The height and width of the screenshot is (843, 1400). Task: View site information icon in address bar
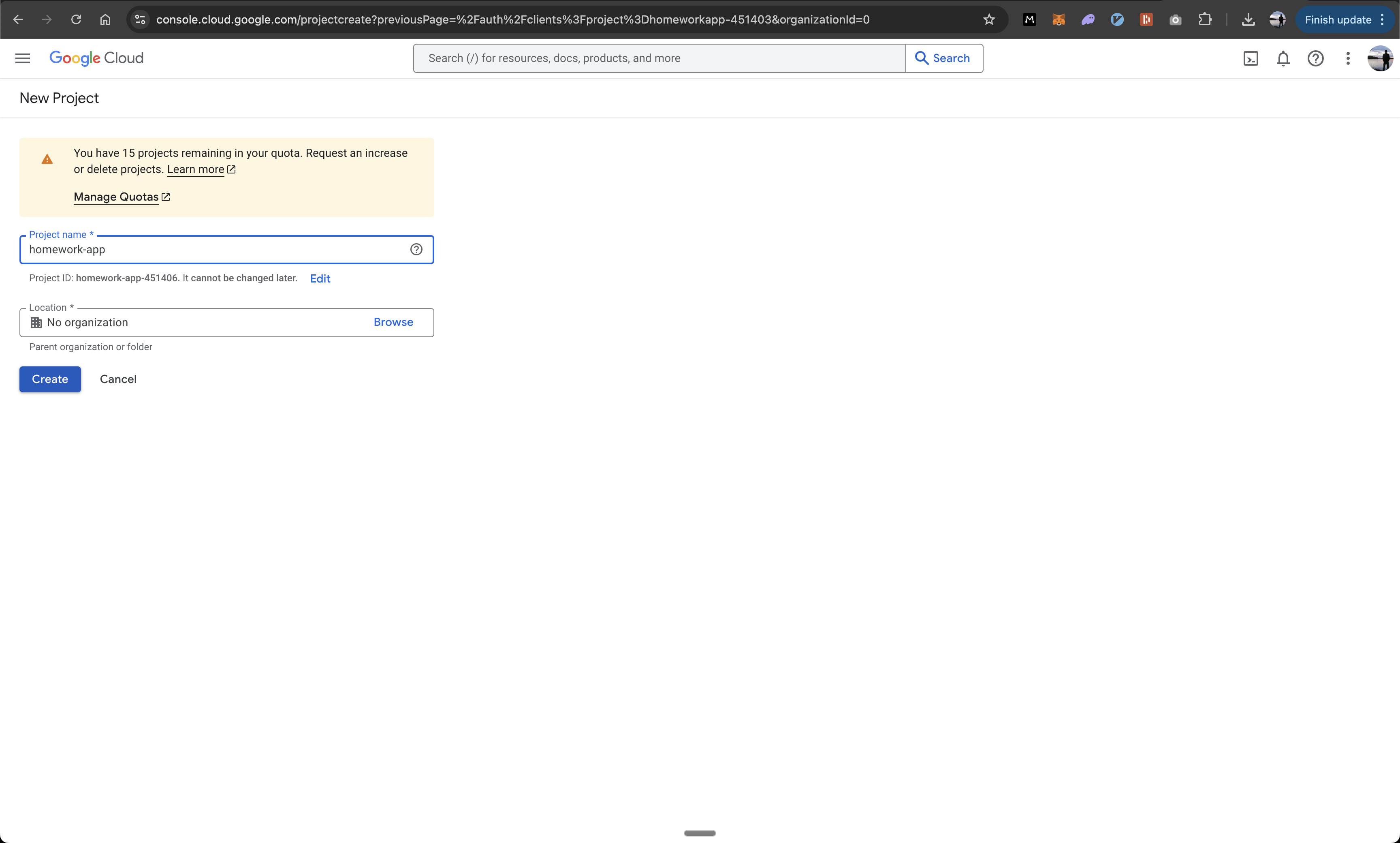click(140, 19)
